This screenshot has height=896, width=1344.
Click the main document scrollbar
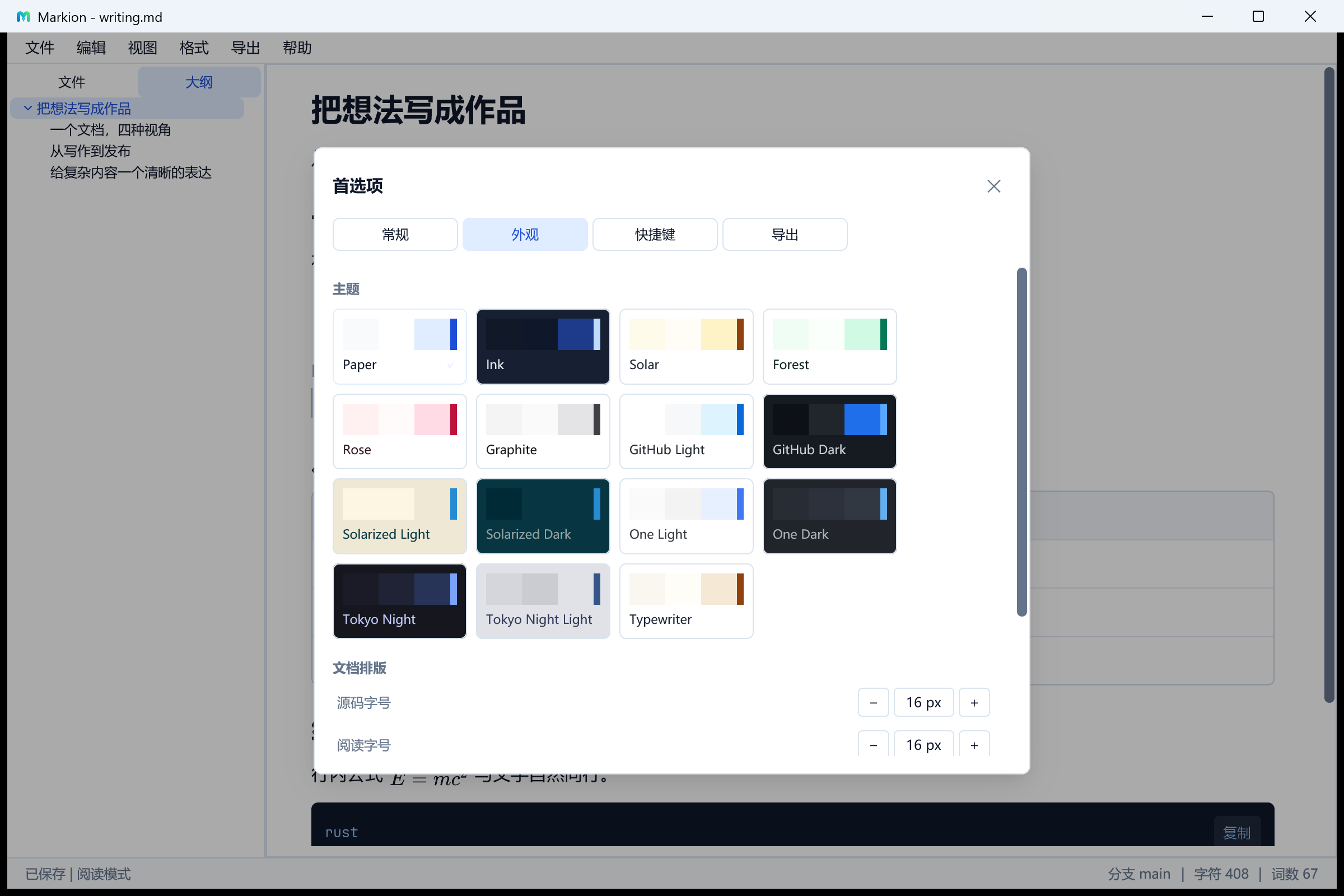[1329, 385]
